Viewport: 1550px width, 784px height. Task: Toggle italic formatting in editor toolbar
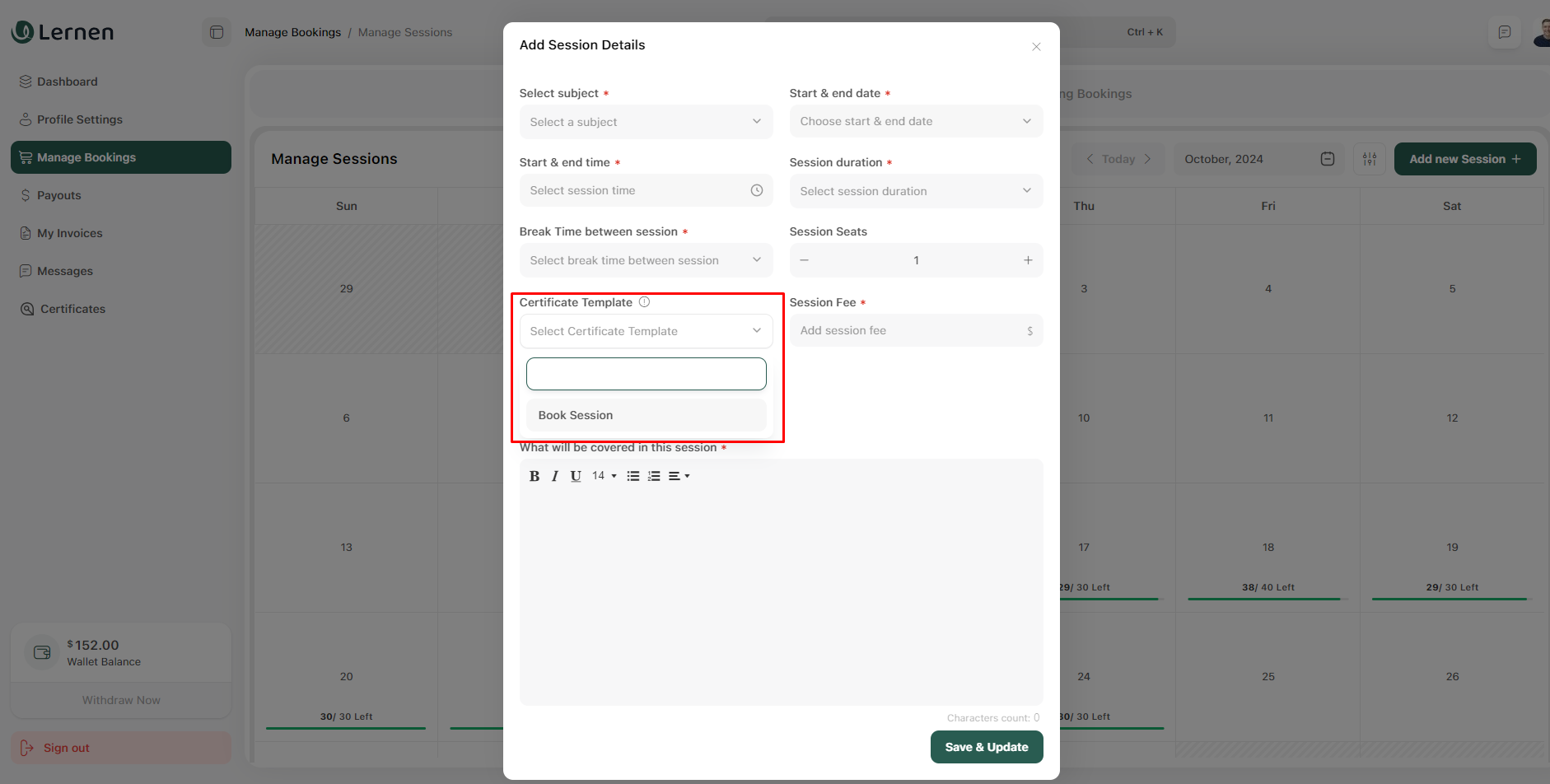pyautogui.click(x=555, y=476)
